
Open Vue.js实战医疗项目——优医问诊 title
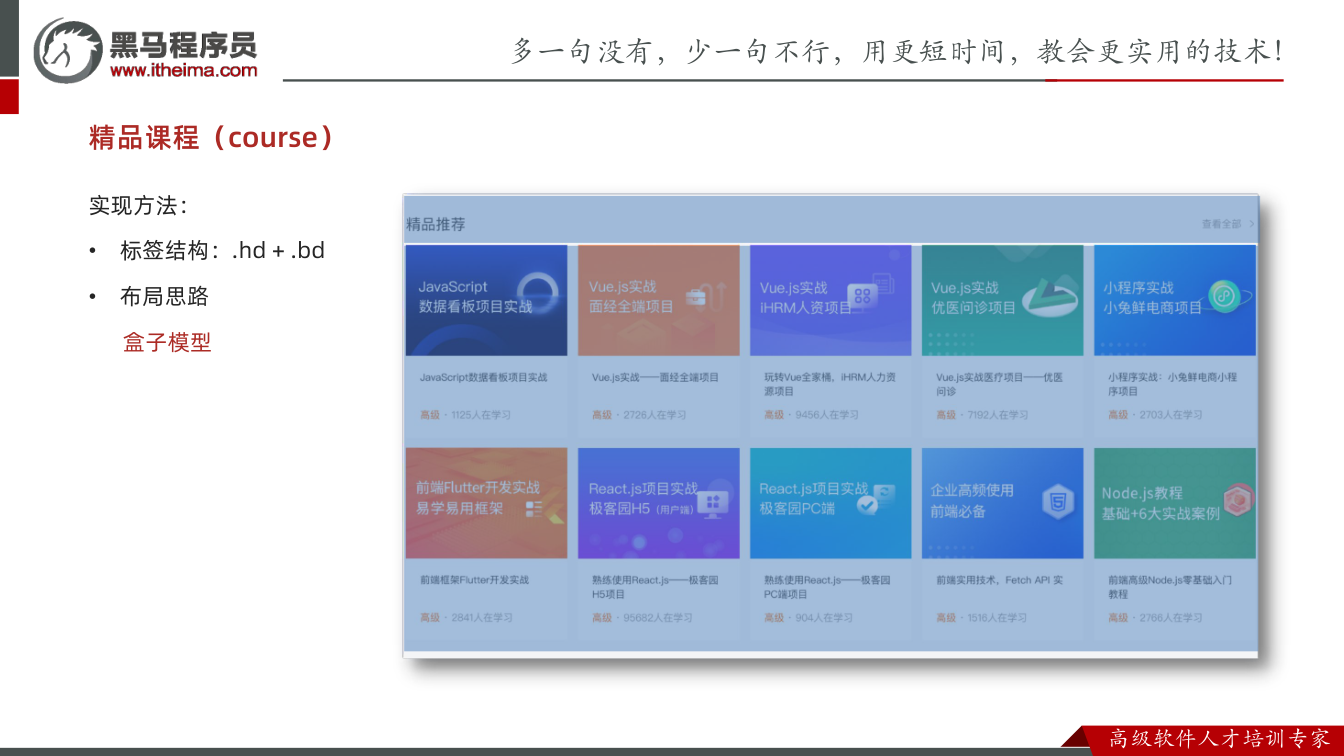pos(1000,384)
